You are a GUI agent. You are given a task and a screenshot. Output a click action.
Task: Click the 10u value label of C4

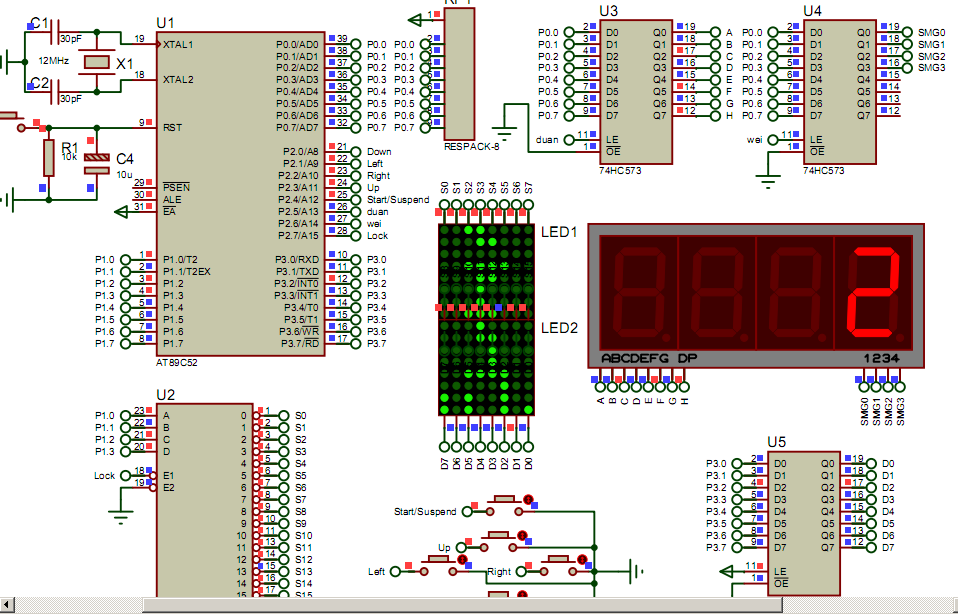tap(124, 174)
